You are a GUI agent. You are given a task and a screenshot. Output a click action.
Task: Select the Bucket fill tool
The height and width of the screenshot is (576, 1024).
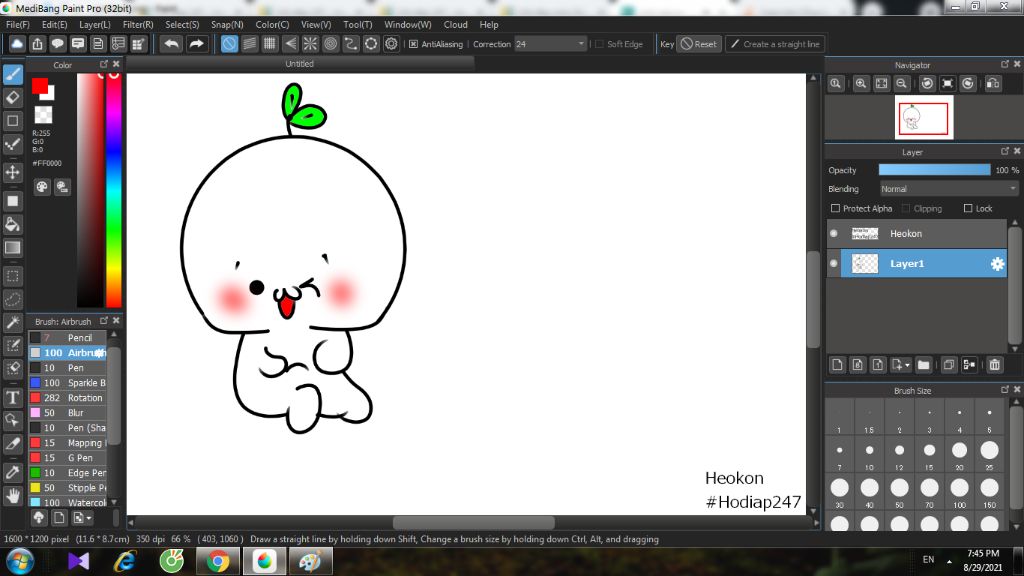[x=12, y=225]
